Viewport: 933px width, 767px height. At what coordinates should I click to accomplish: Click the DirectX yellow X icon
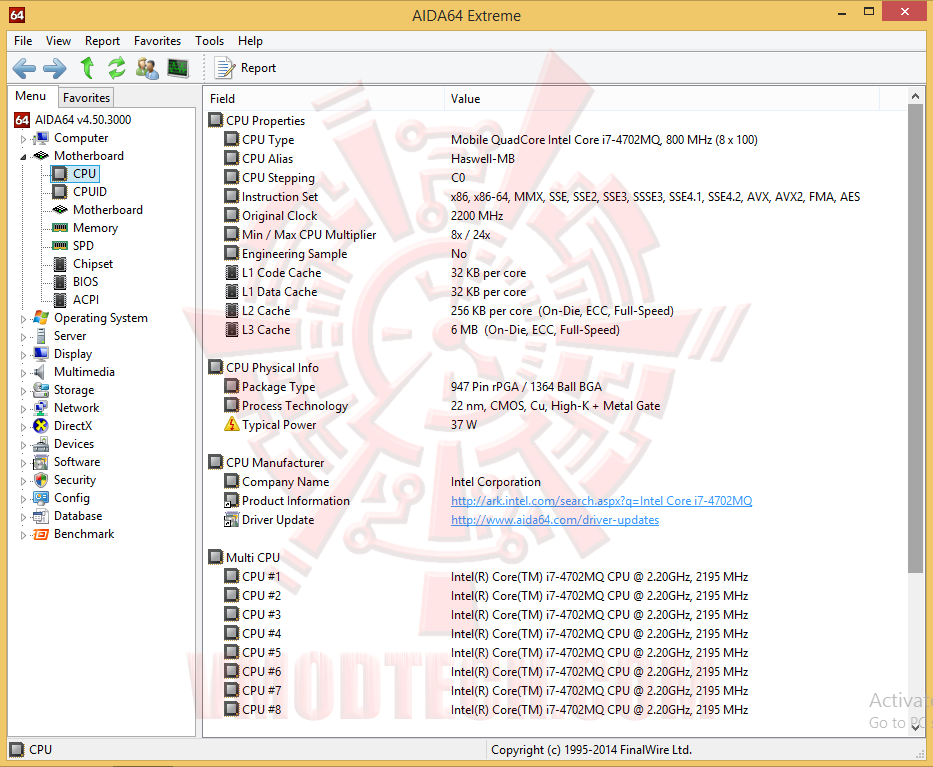click(x=40, y=426)
